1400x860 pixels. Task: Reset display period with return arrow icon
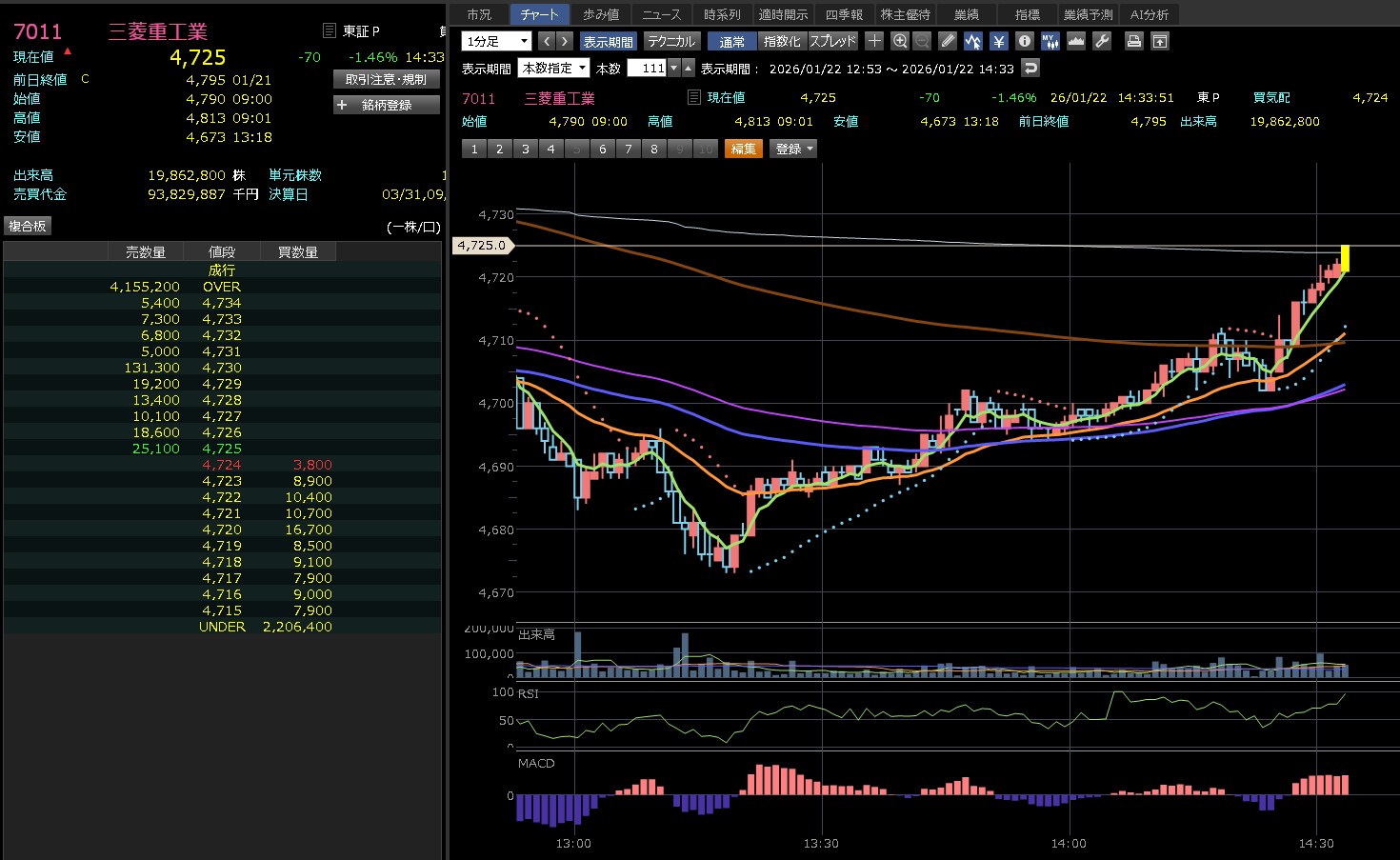coord(1030,68)
